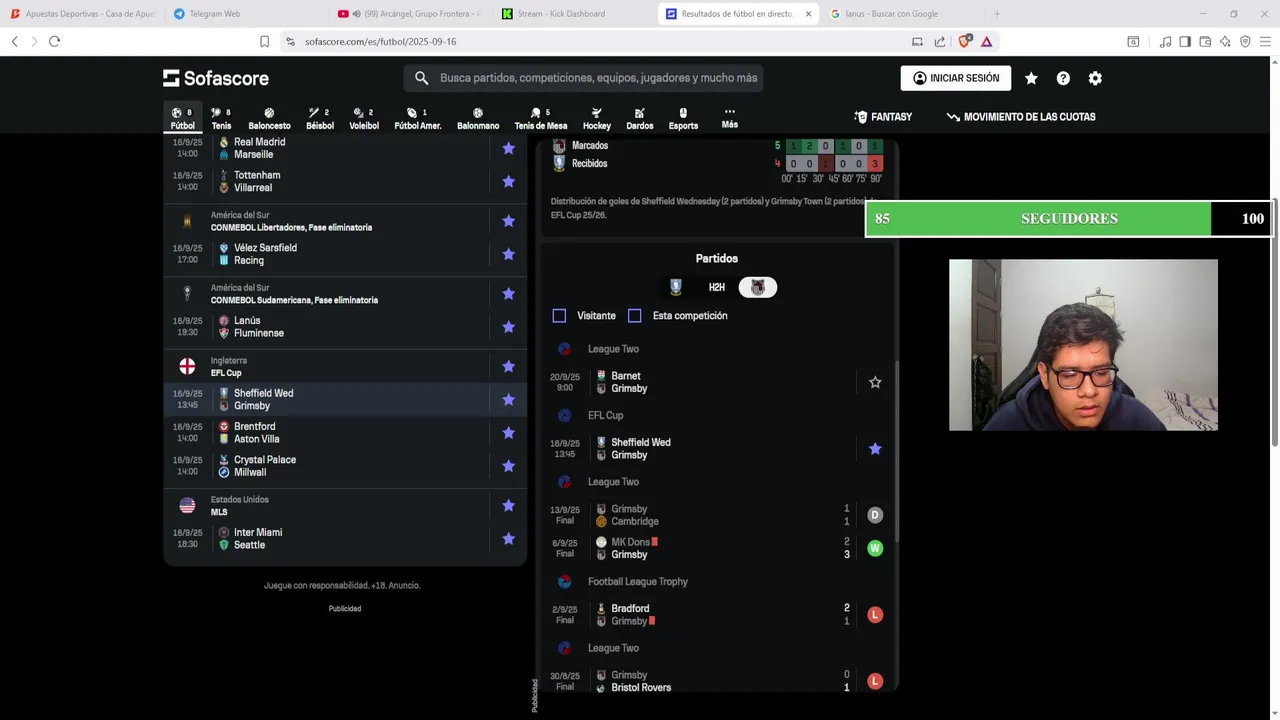Switch to the Tenis sport tab
1280x720 pixels.
(221, 118)
